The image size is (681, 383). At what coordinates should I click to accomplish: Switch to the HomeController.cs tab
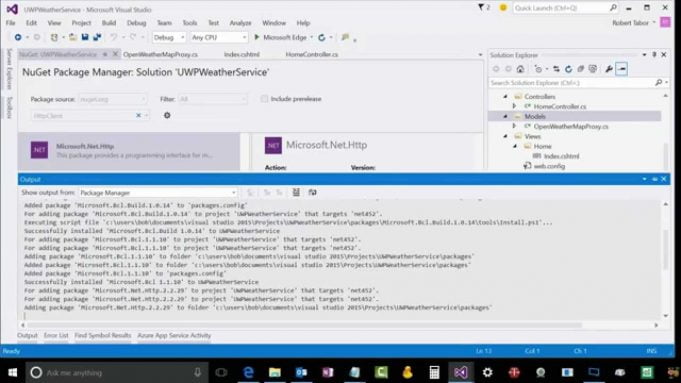pos(311,54)
